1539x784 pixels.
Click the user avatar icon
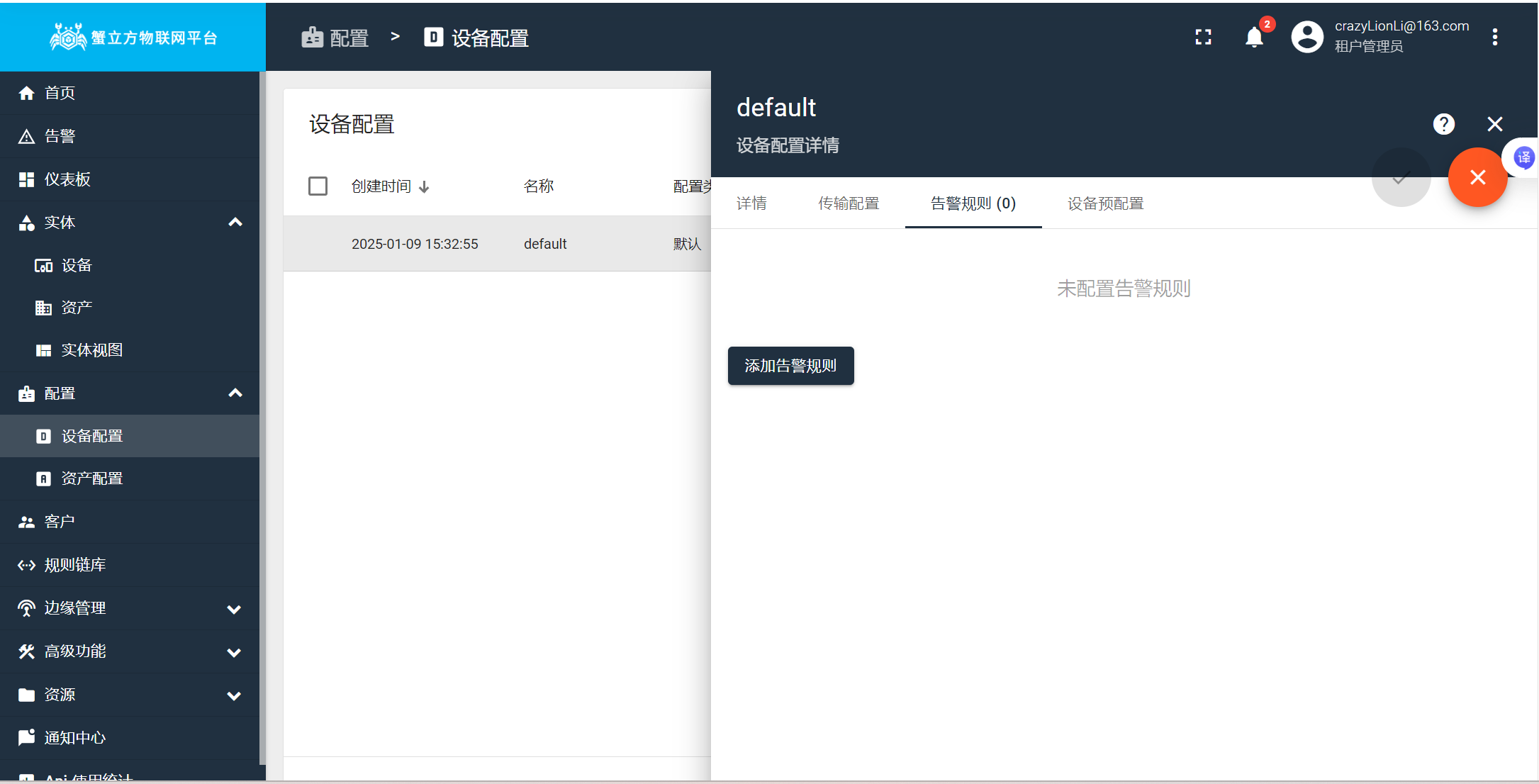coord(1307,37)
